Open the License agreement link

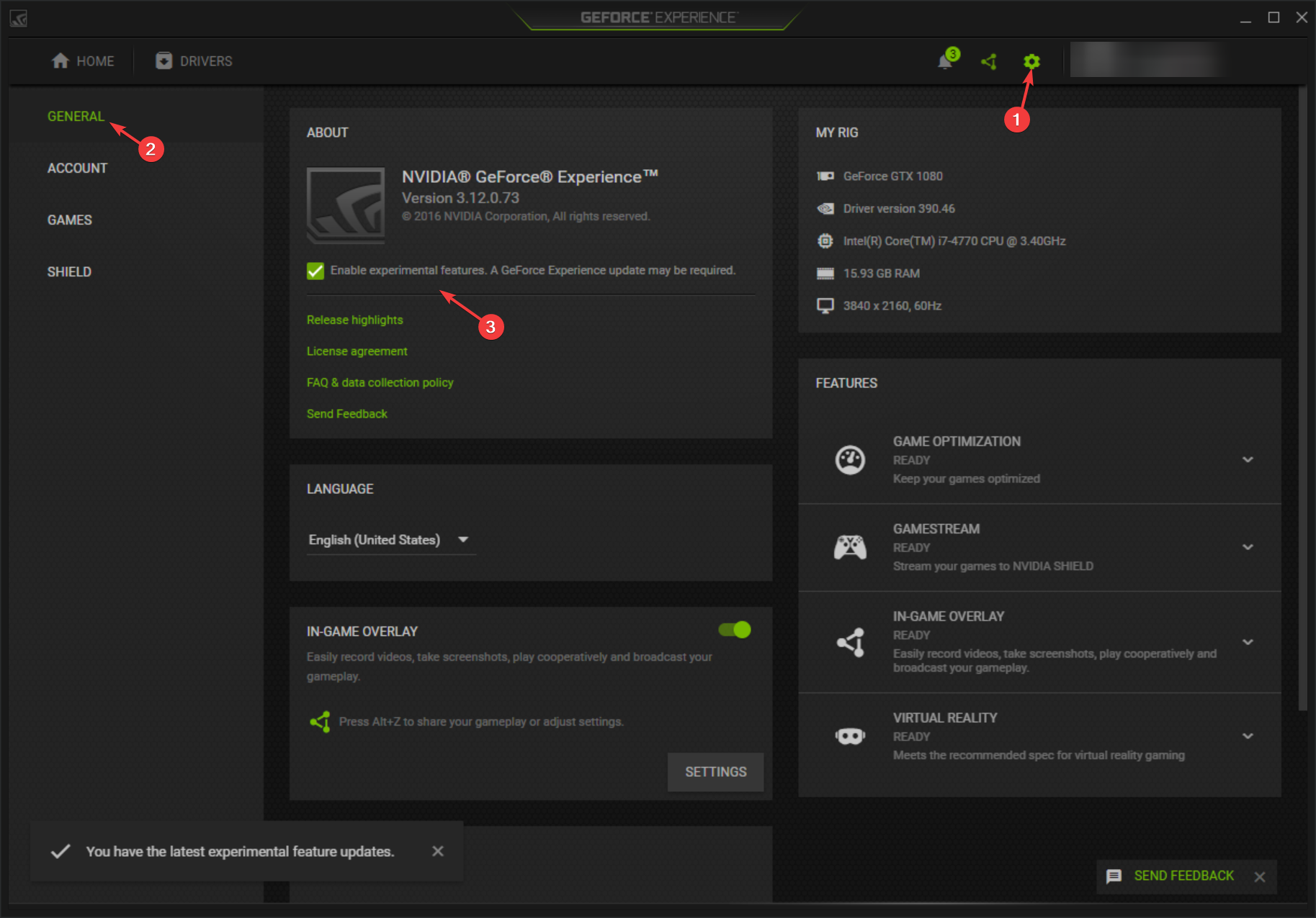coord(357,351)
